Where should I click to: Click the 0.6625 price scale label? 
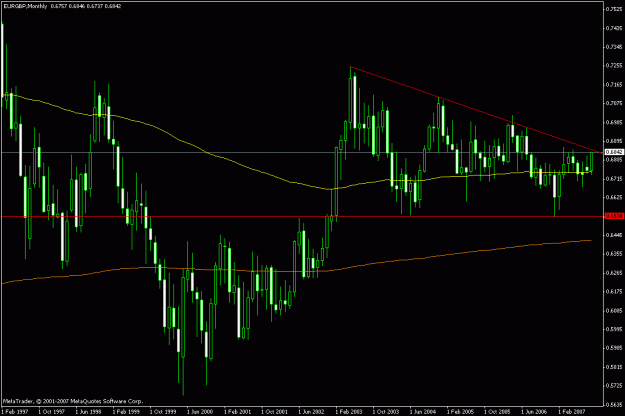tap(614, 197)
